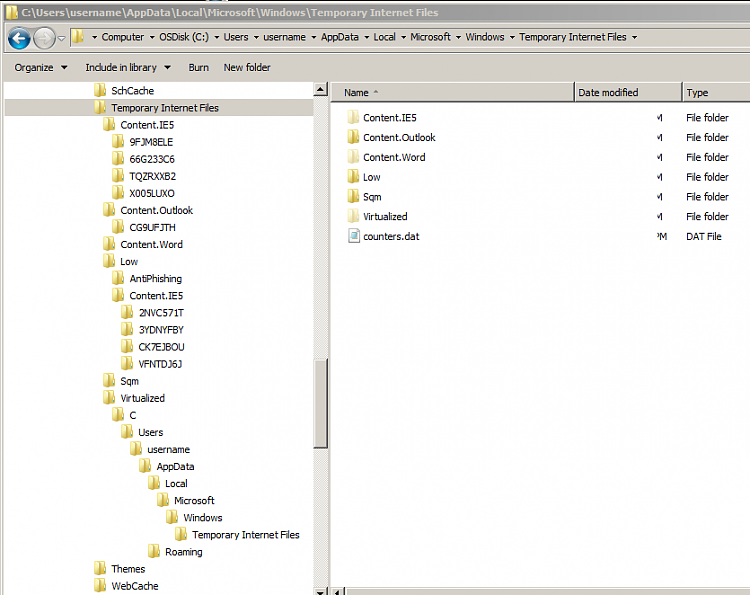Click tree pane scroll up arrow
The height and width of the screenshot is (595, 750).
click(x=320, y=89)
